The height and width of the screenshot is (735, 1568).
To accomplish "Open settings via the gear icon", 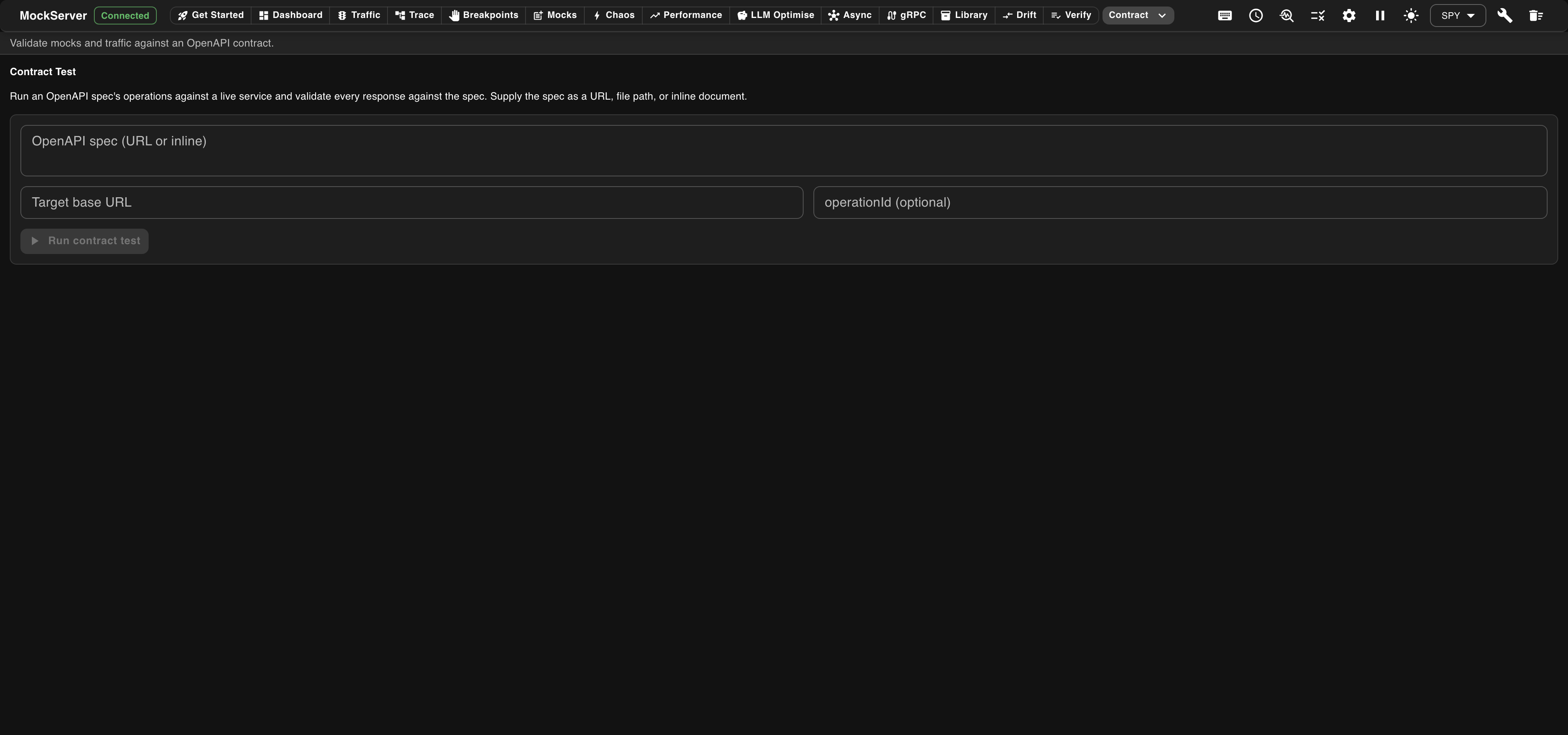I will [x=1349, y=16].
